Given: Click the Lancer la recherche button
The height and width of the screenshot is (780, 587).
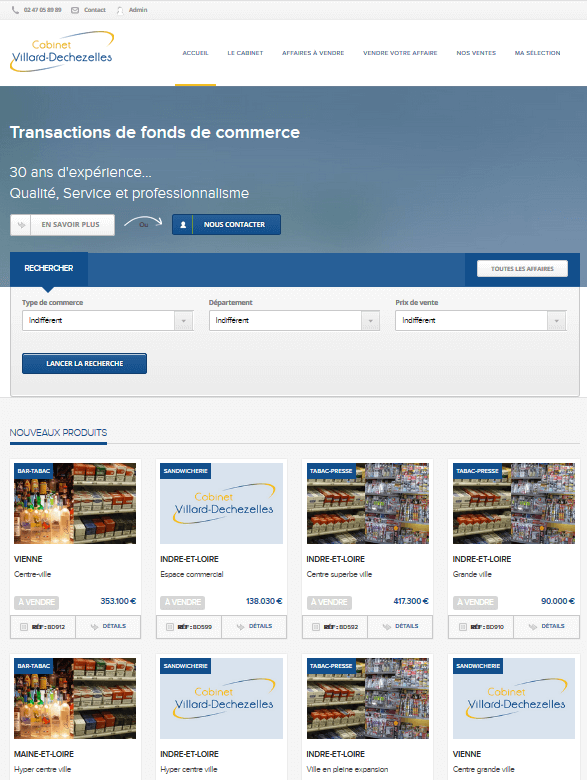Looking at the screenshot, I should point(85,364).
